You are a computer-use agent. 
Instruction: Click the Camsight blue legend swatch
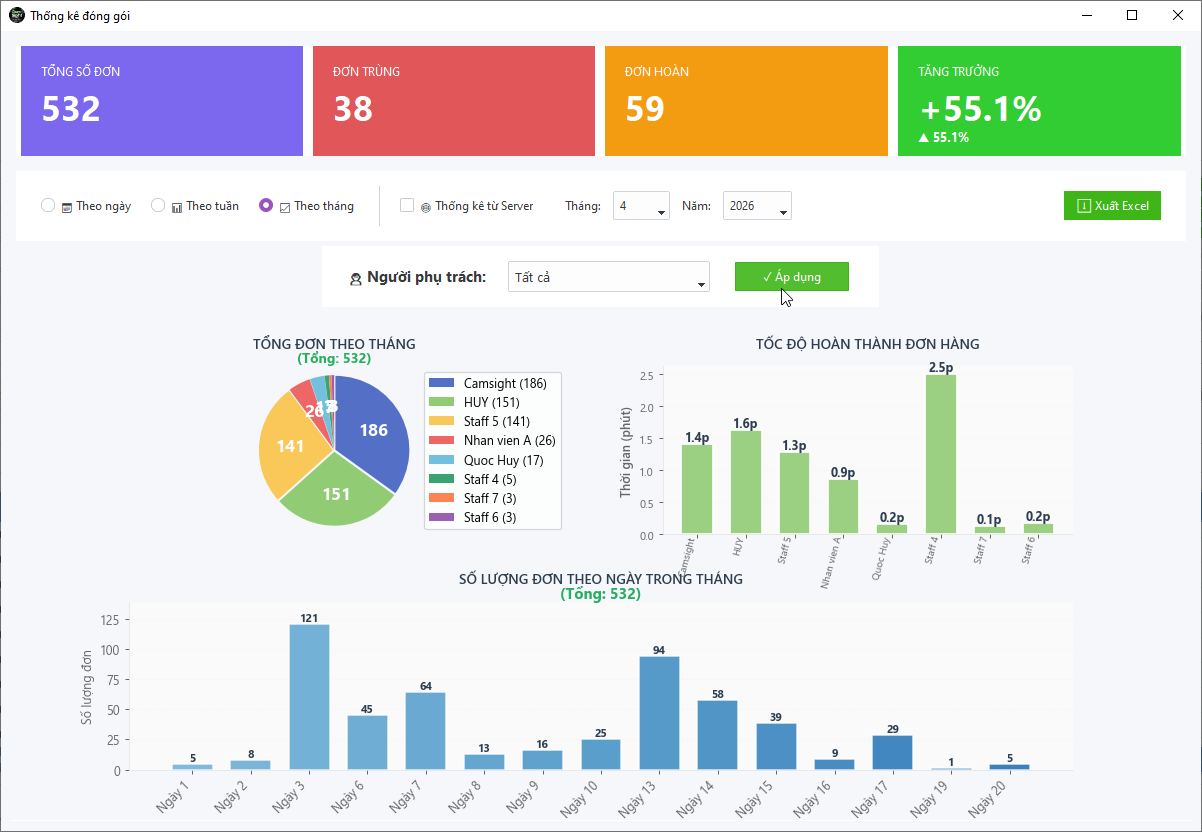pos(441,383)
